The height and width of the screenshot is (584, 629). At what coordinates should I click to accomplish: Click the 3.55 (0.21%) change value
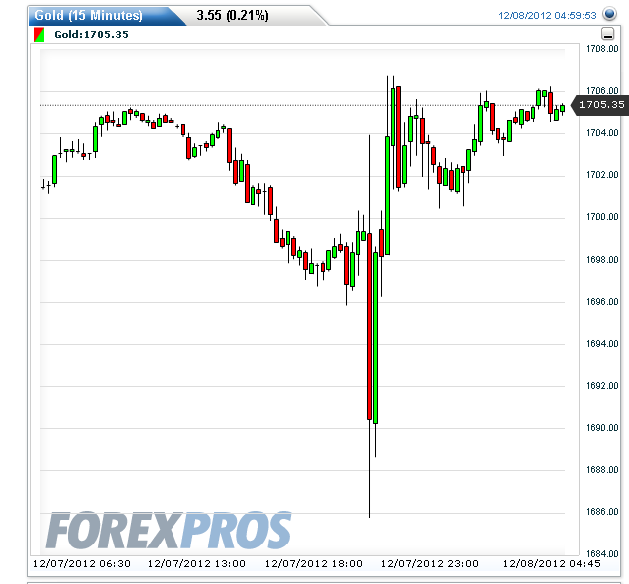(232, 16)
